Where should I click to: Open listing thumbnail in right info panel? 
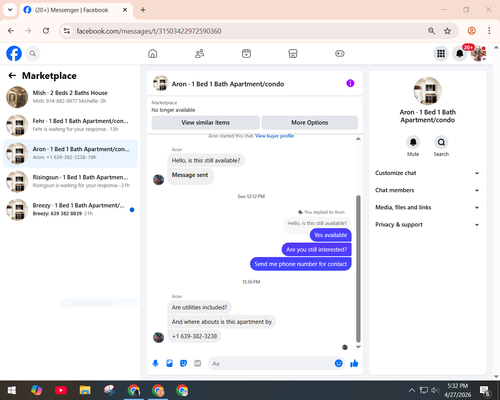pyautogui.click(x=428, y=91)
